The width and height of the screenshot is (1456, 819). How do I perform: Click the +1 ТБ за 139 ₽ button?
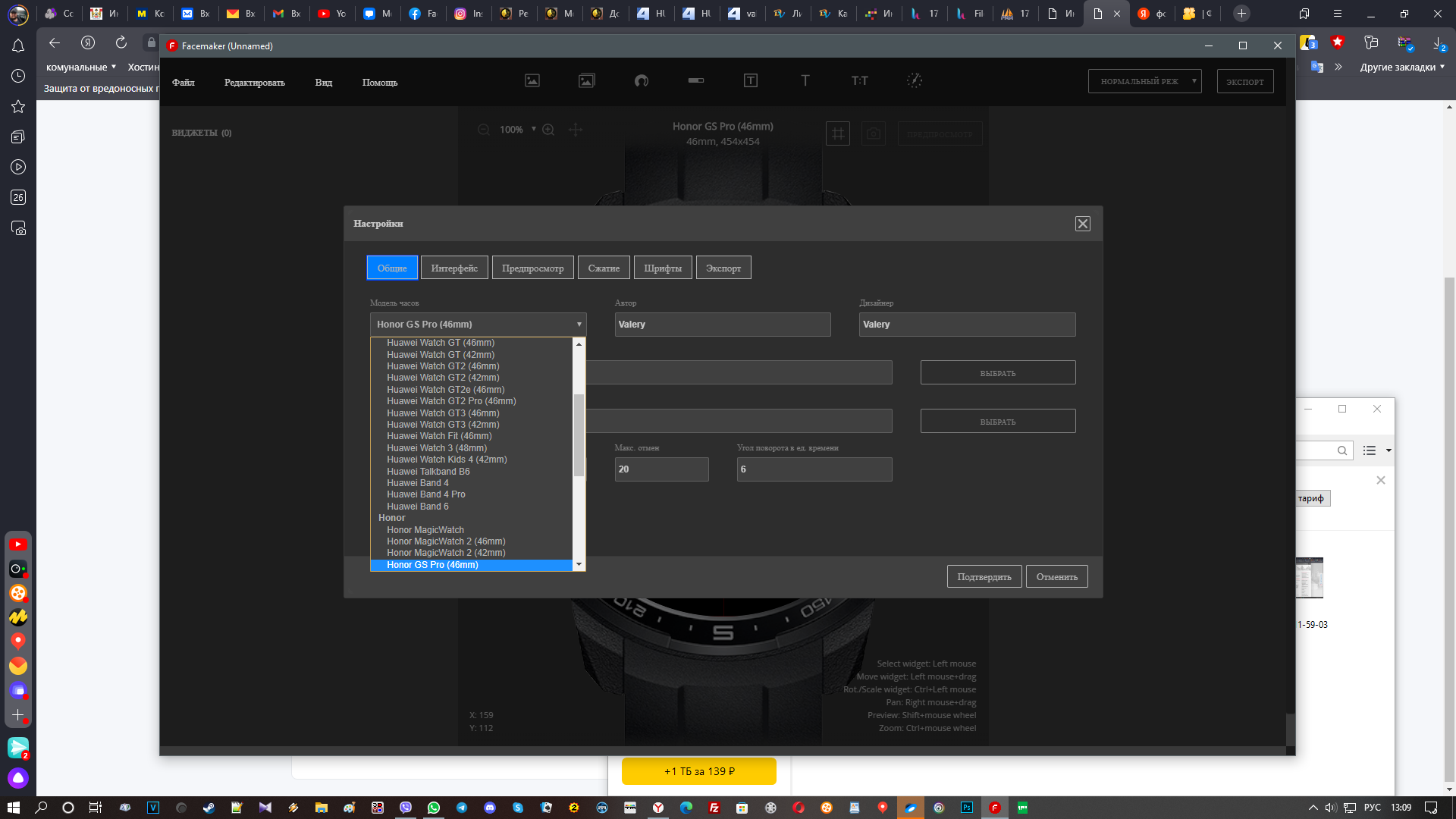(x=699, y=771)
